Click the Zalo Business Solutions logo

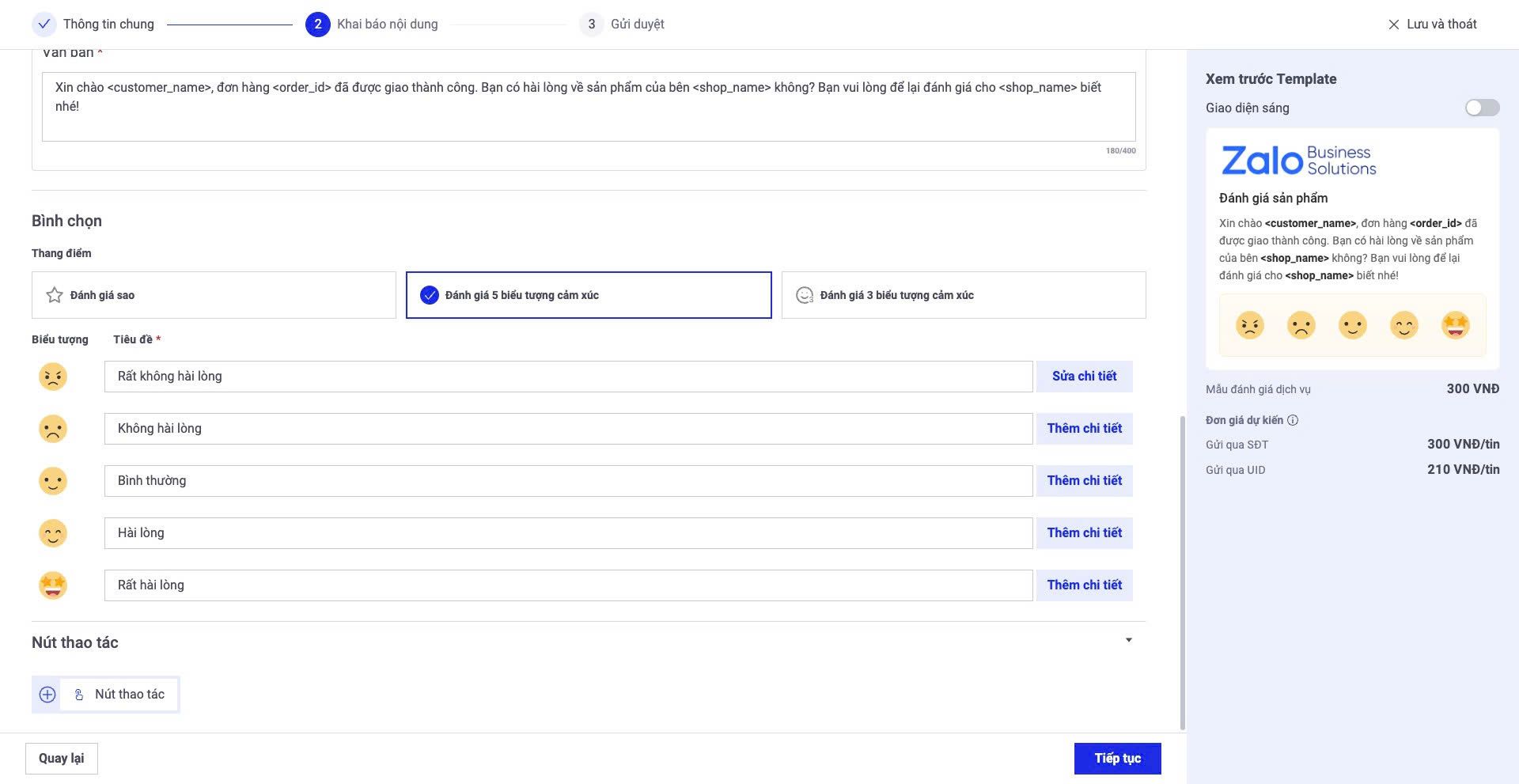[x=1299, y=160]
